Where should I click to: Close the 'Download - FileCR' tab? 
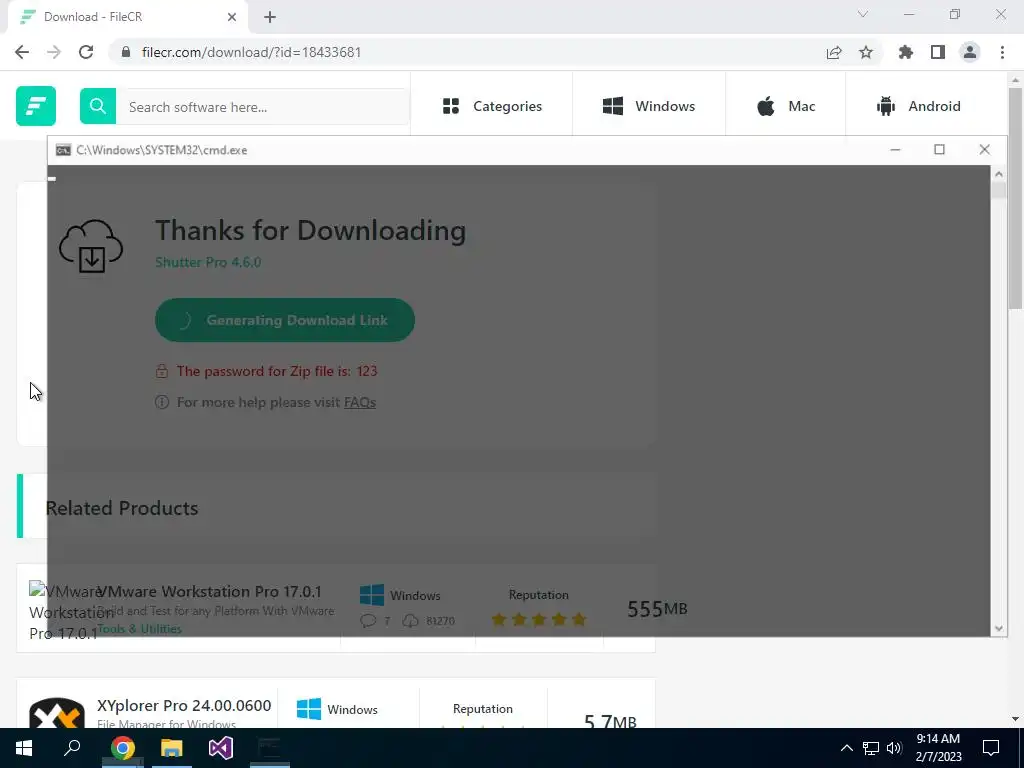[232, 17]
